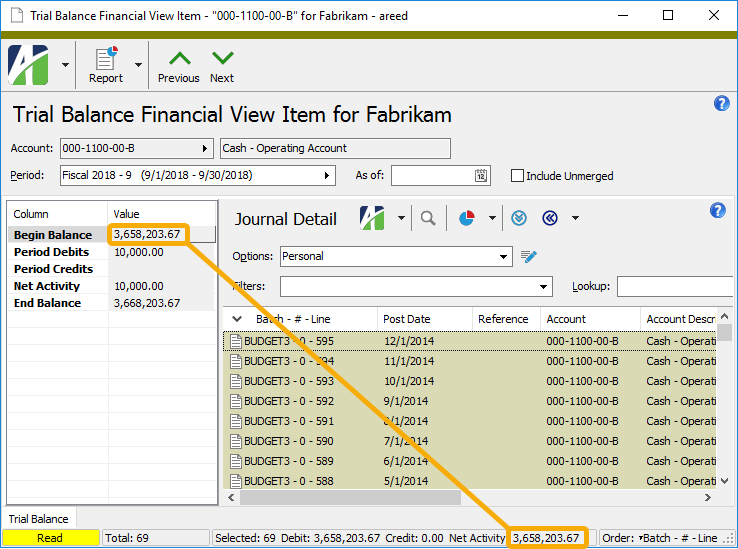Select row BUDGET3 - 0 - 595
Viewport: 738px width, 549px height.
470,341
